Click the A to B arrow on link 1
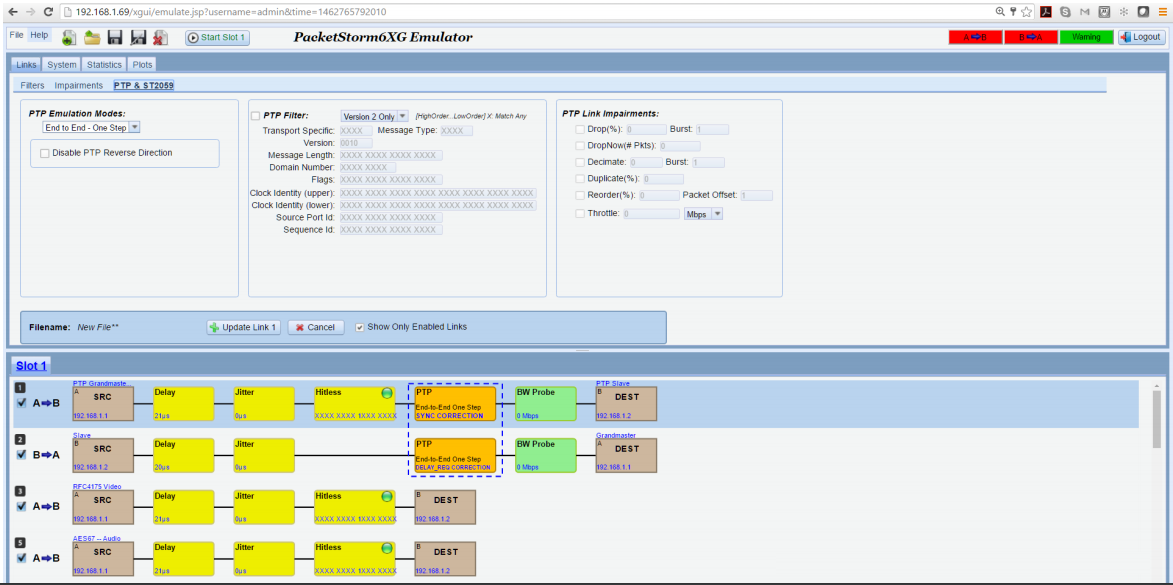 coord(46,403)
